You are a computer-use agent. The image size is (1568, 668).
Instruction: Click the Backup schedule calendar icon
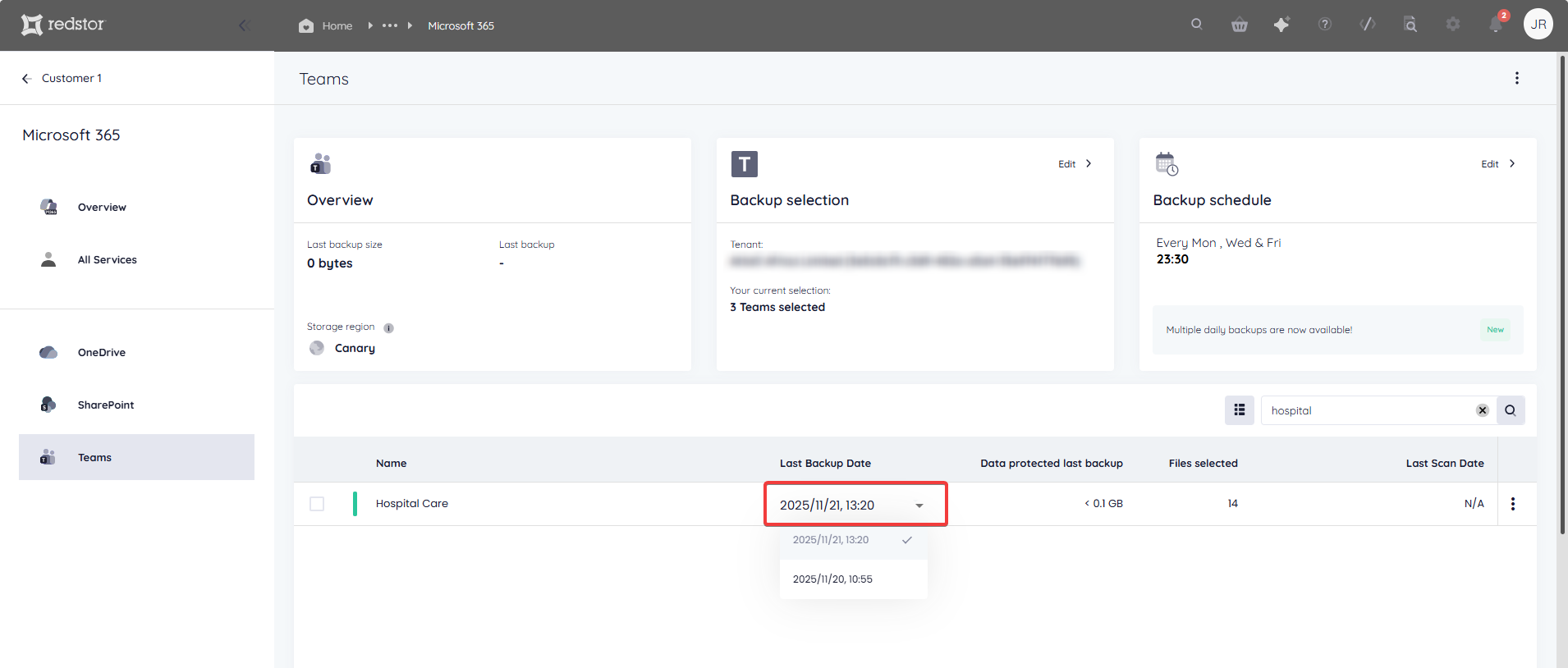1167,164
